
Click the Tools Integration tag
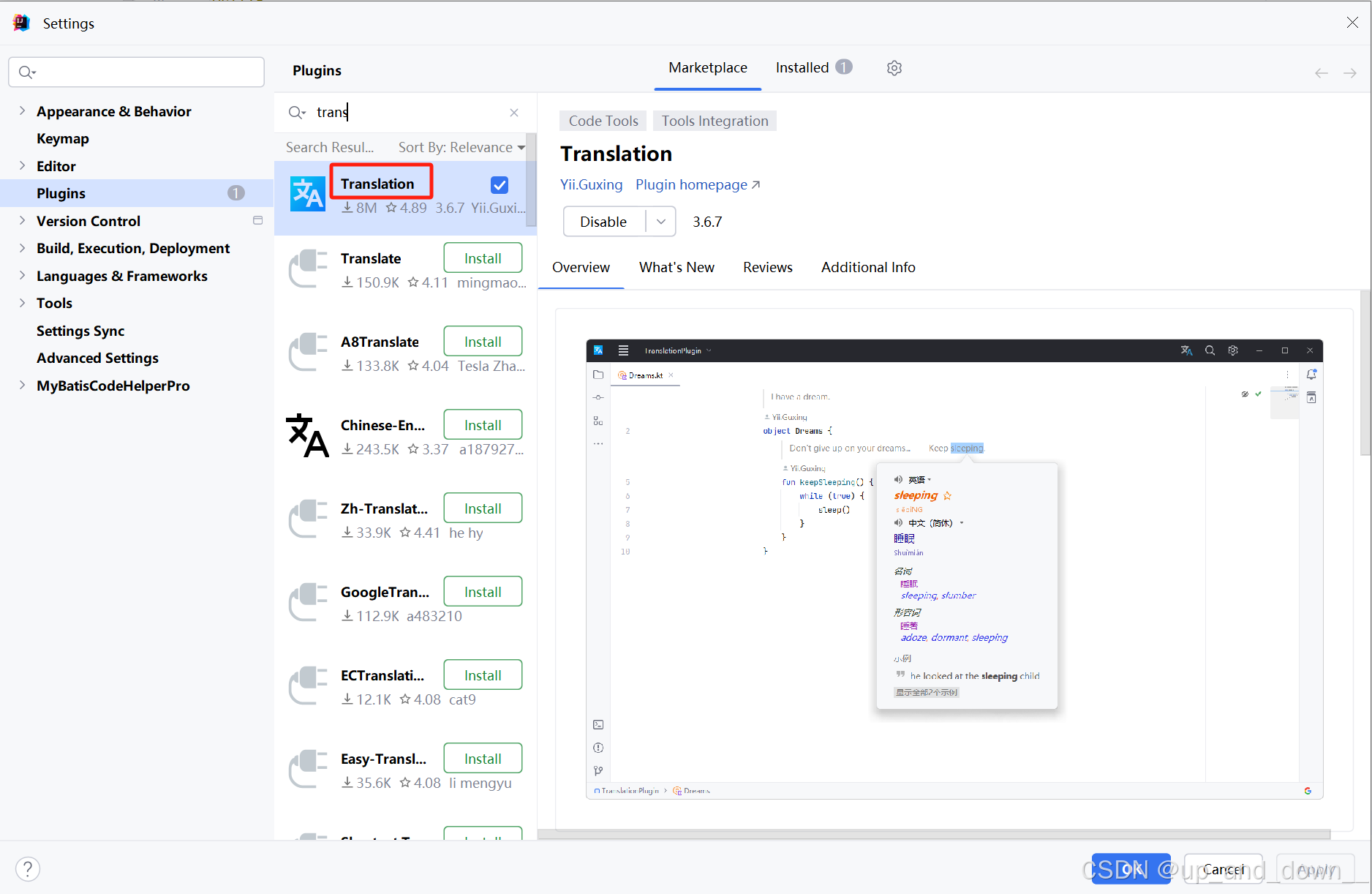715,121
